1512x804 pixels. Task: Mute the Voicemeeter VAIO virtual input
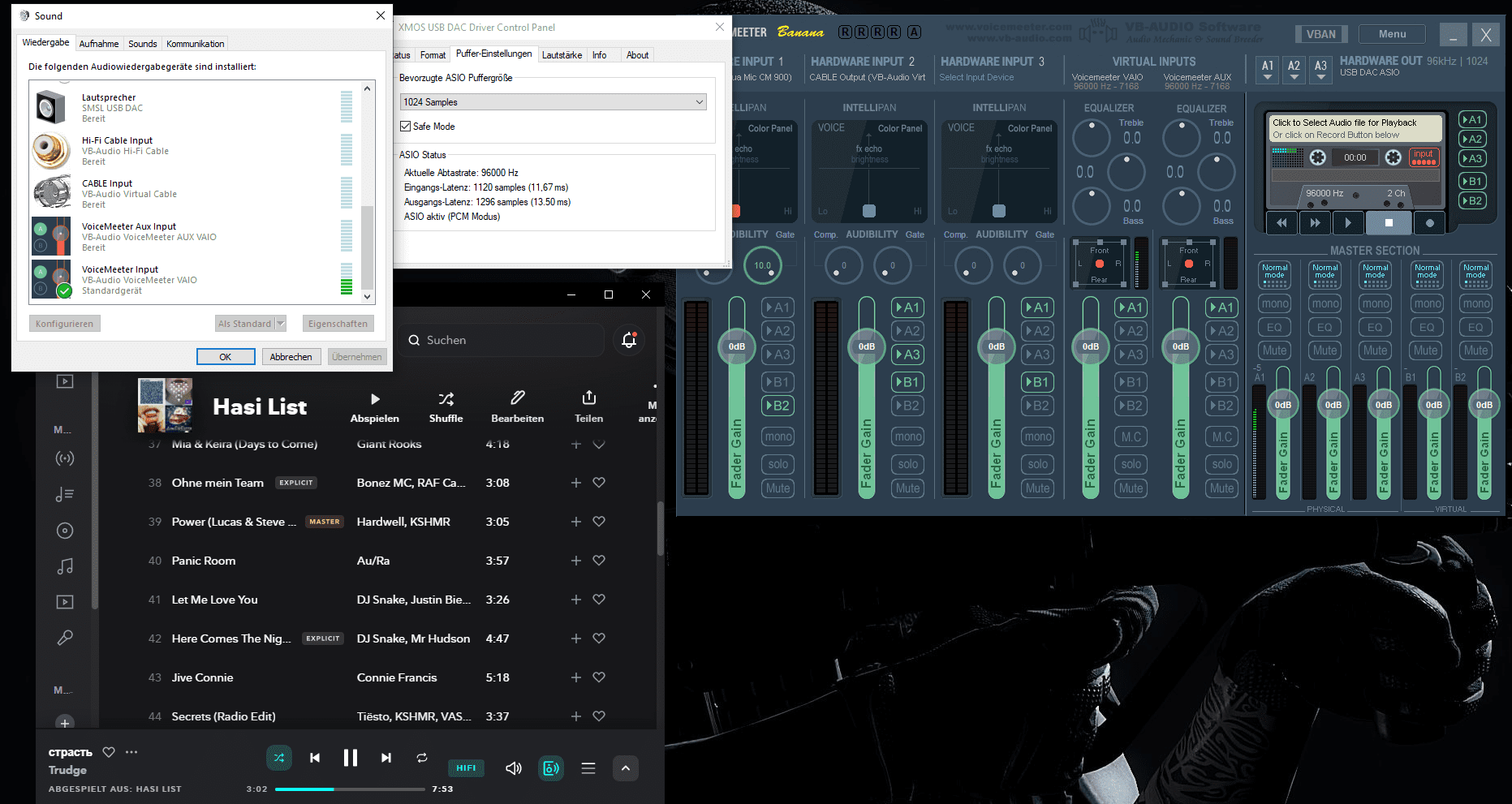[1131, 488]
